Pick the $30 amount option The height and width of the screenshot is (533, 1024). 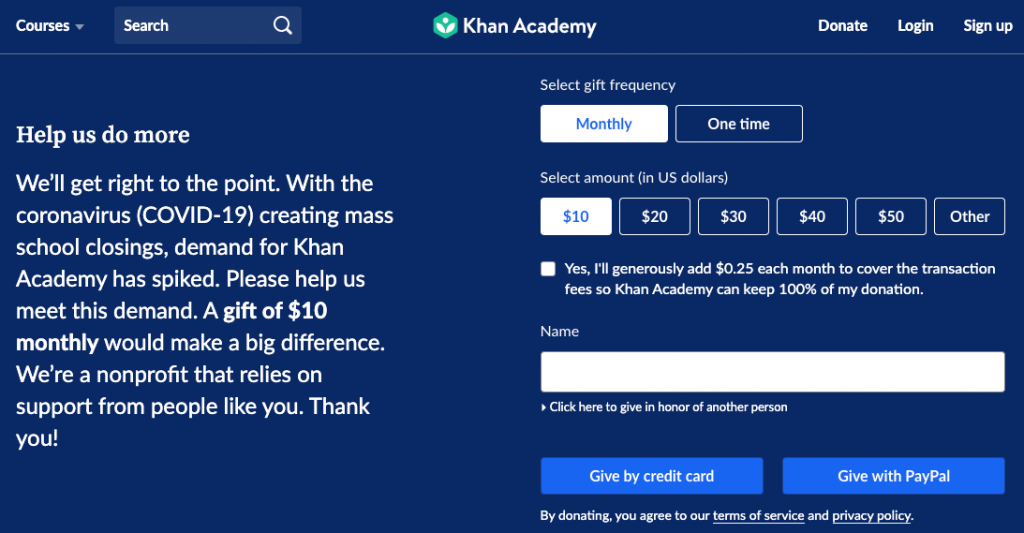[733, 216]
